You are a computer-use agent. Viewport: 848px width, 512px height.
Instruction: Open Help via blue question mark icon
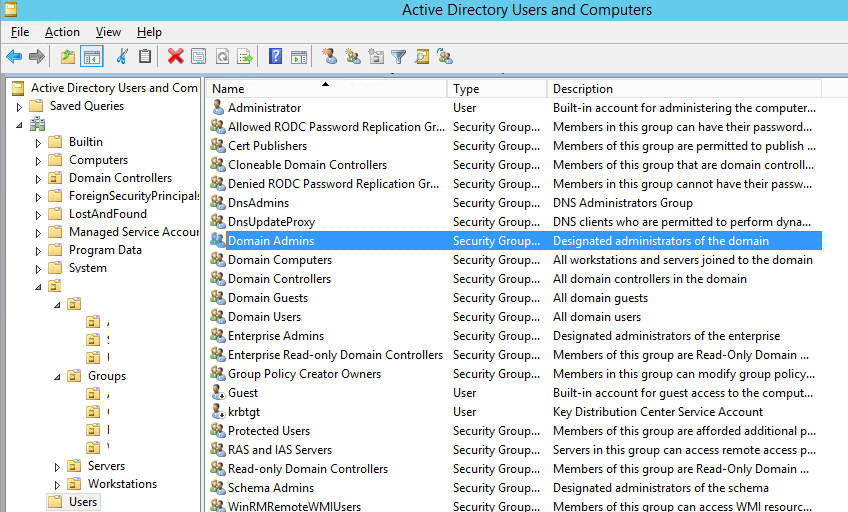click(x=275, y=57)
